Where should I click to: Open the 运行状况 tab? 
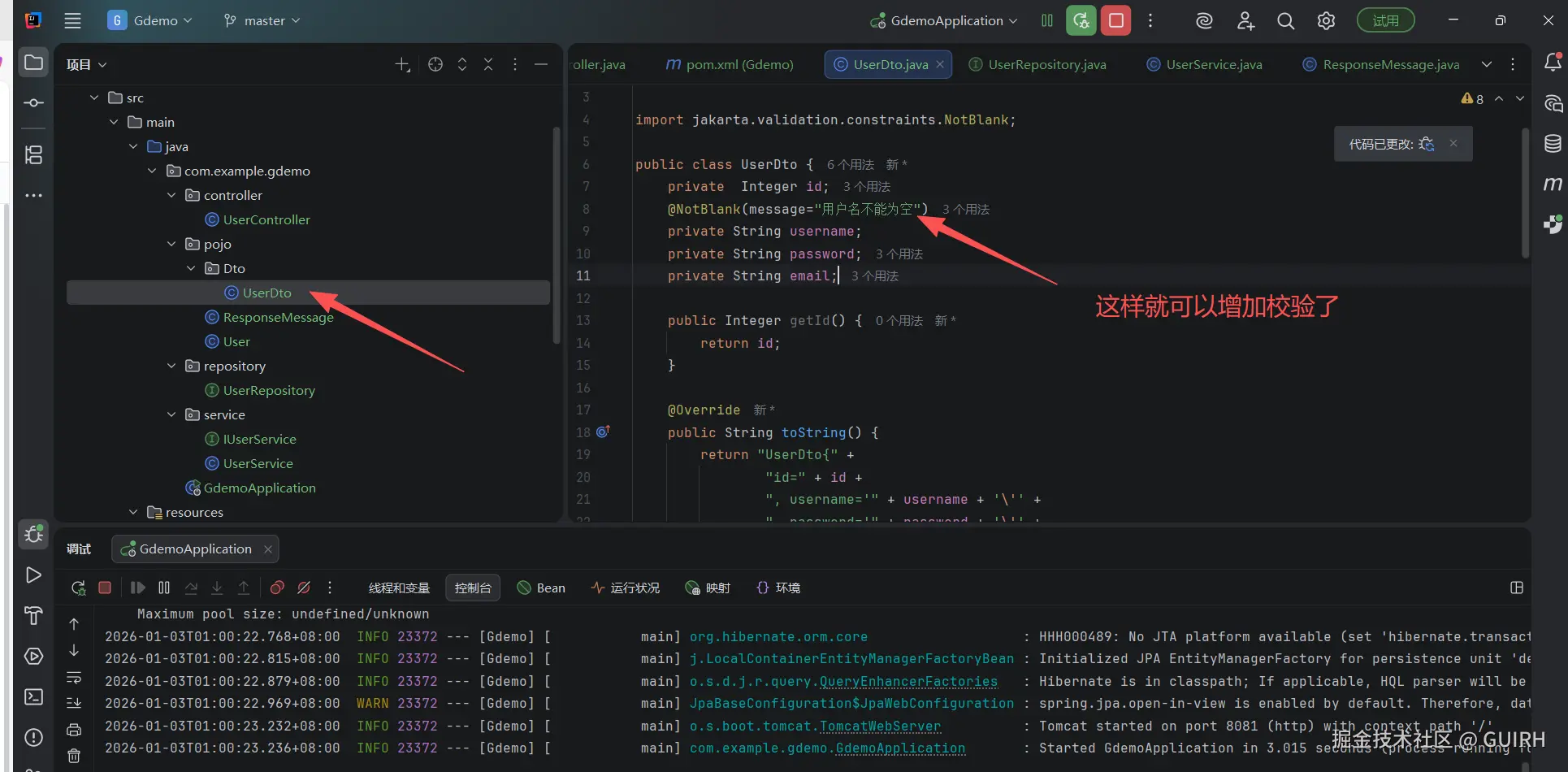[626, 588]
